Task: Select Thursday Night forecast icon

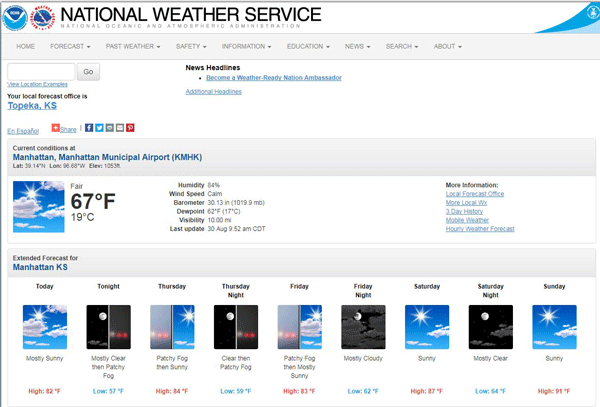Action: point(236,327)
